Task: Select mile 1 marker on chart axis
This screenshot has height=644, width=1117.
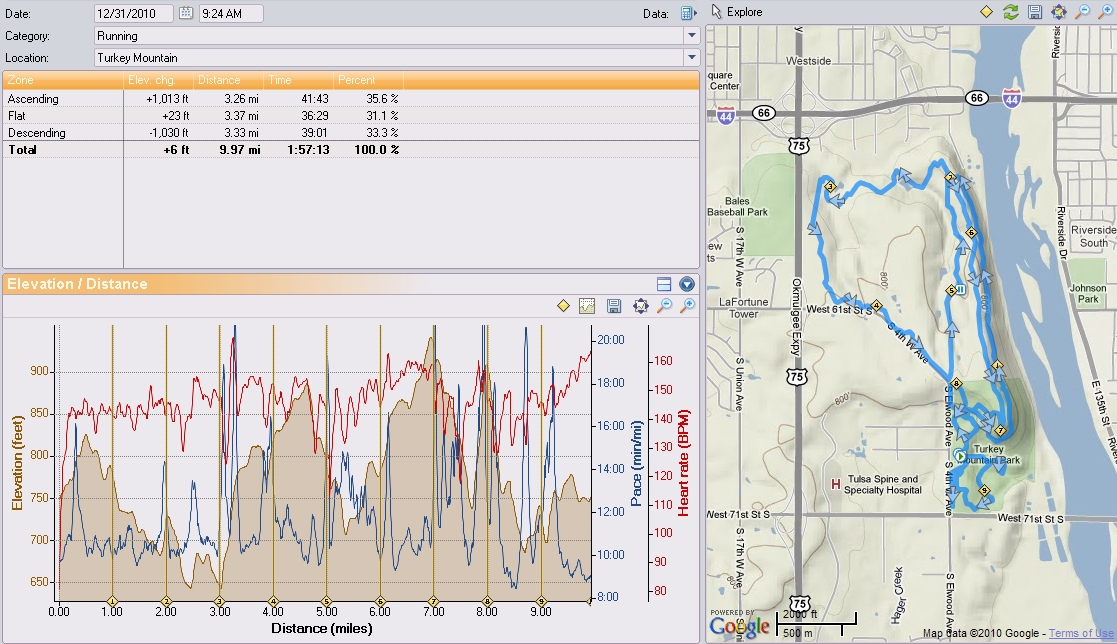Action: pyautogui.click(x=112, y=601)
